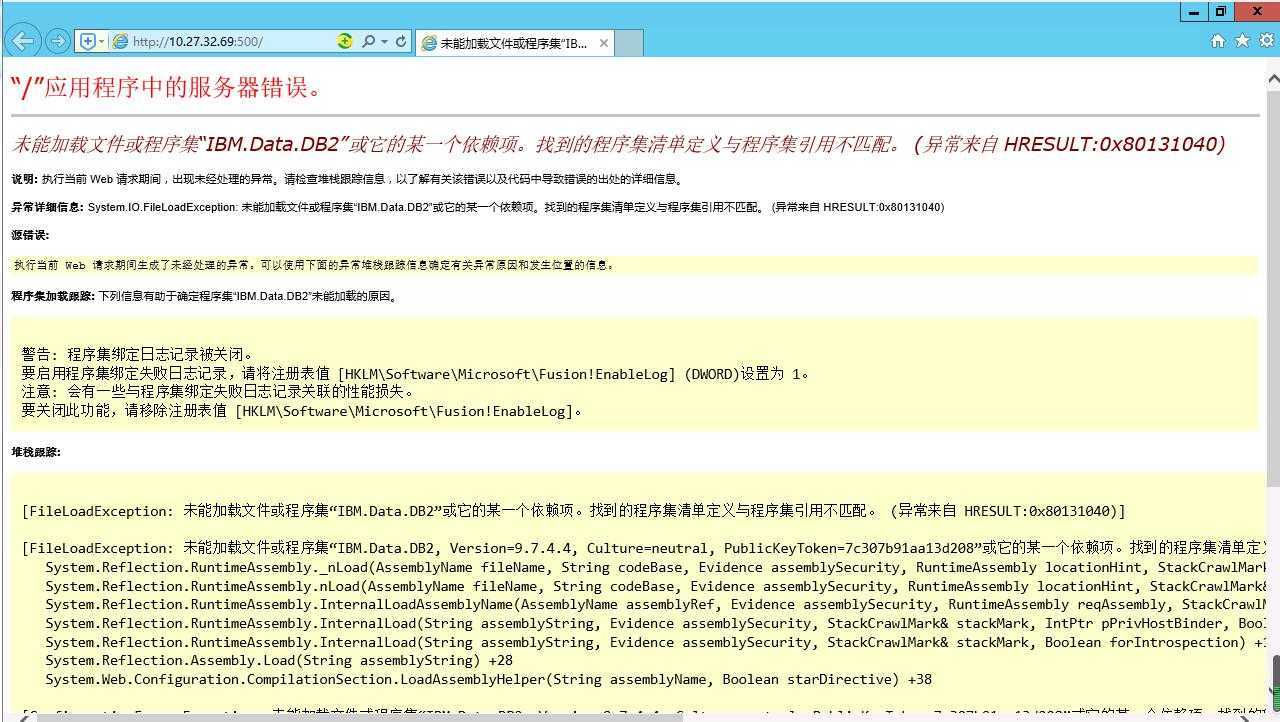Open the Home page via house icon
Viewport: 1280px width, 722px height.
pos(1217,41)
